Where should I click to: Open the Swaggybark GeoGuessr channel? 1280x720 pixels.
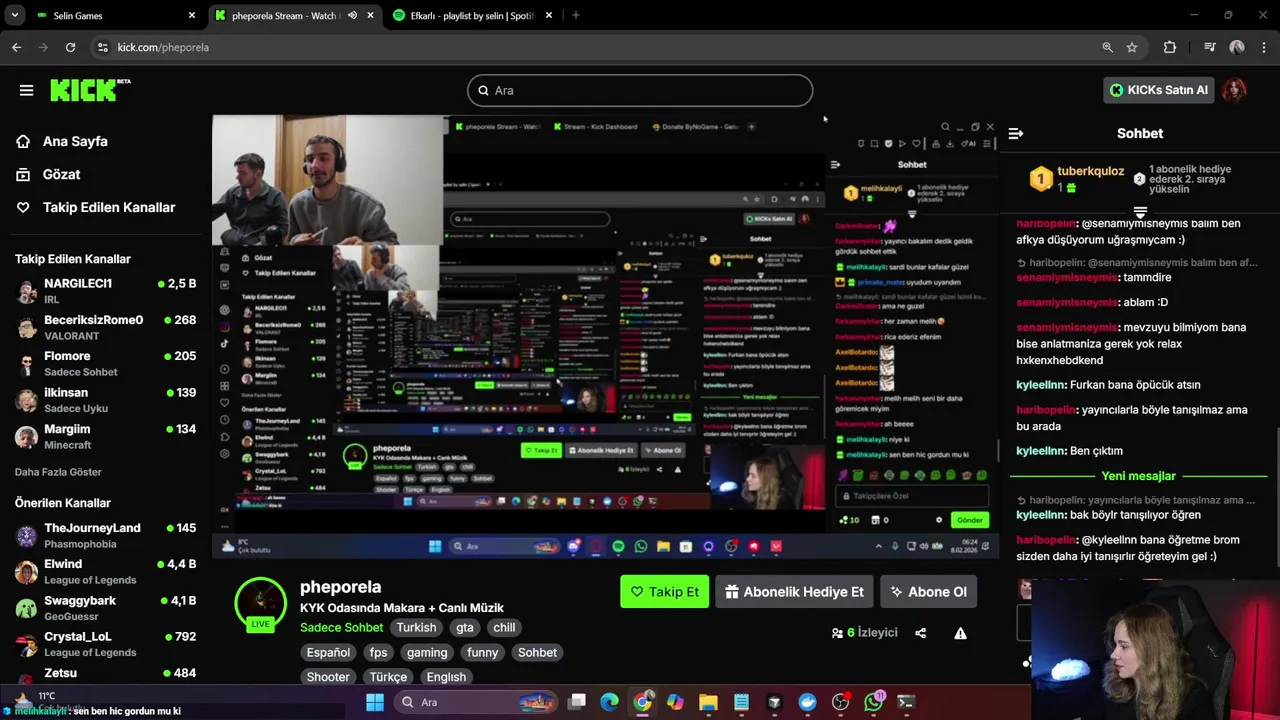(106, 608)
